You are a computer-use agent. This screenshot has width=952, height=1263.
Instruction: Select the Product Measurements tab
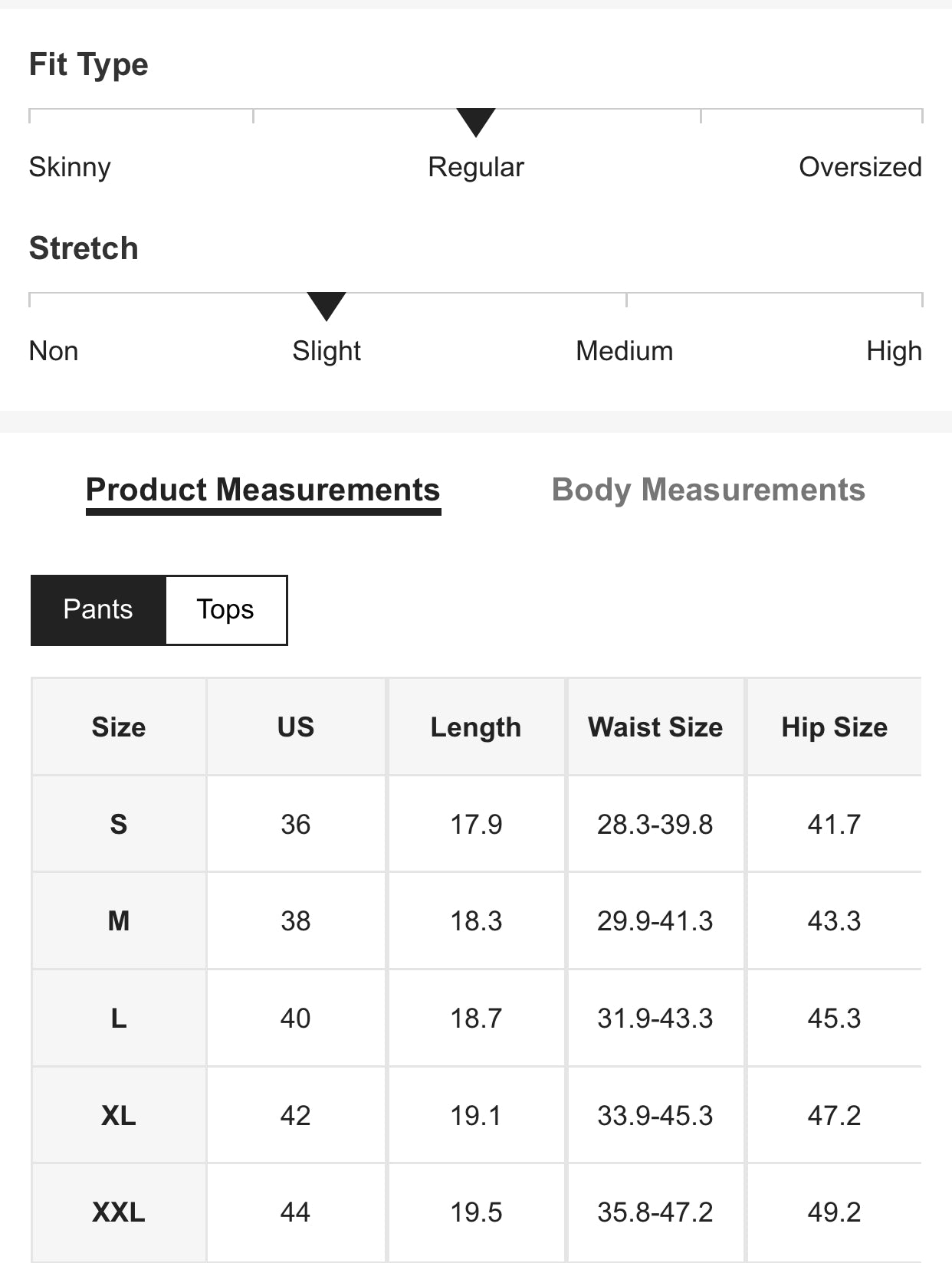(263, 490)
